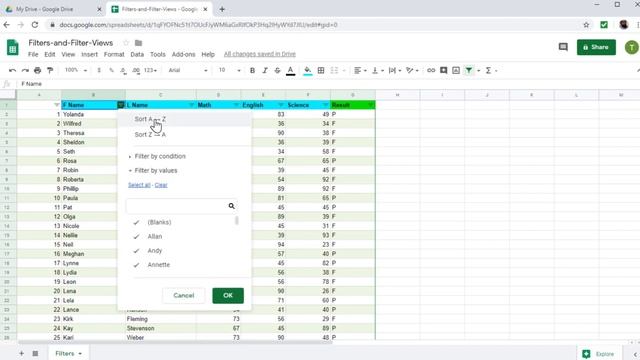Click the Select all link

139,185
